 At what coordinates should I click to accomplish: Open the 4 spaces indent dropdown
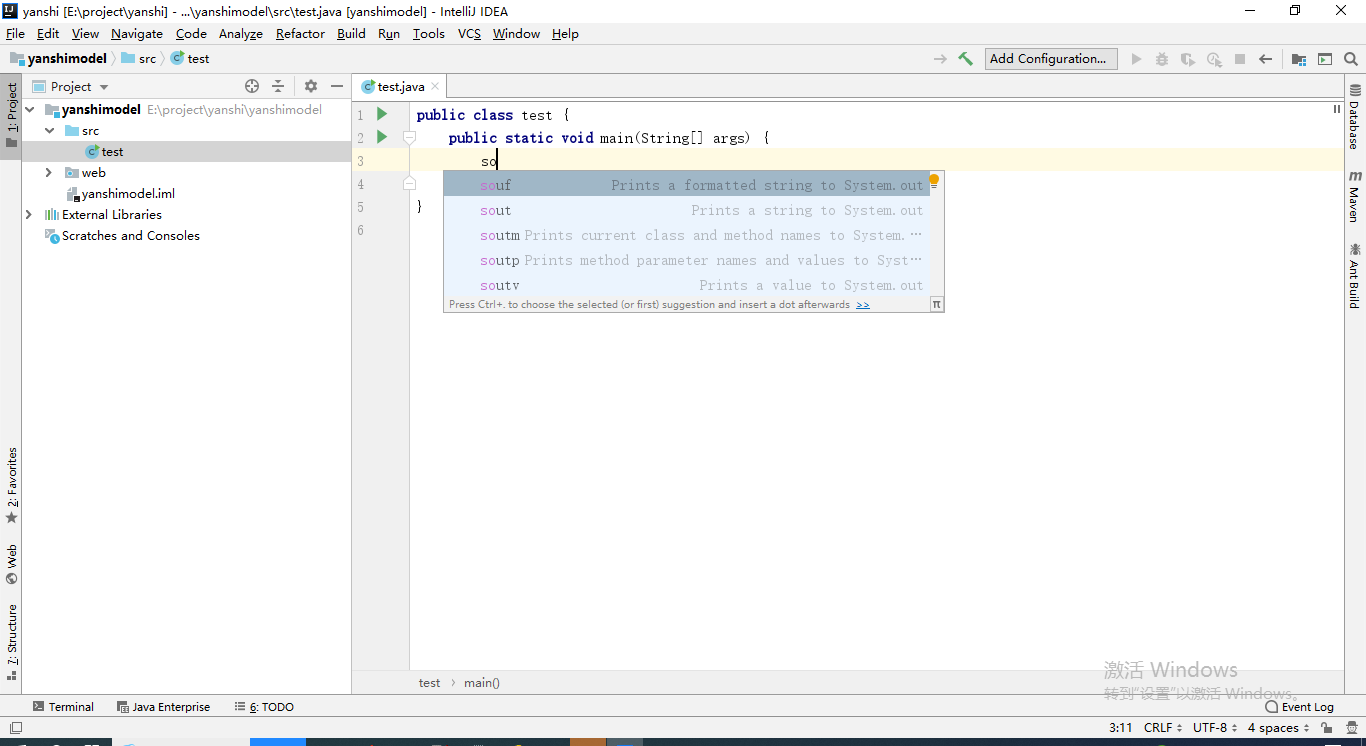(1278, 728)
